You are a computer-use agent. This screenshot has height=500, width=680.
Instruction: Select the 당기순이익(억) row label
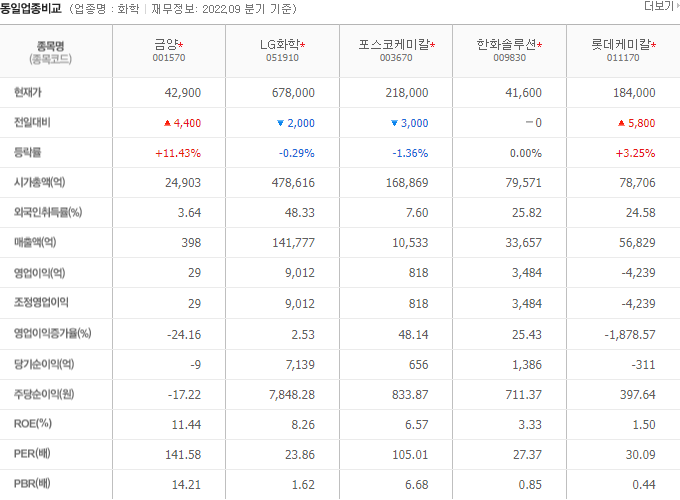click(x=44, y=364)
